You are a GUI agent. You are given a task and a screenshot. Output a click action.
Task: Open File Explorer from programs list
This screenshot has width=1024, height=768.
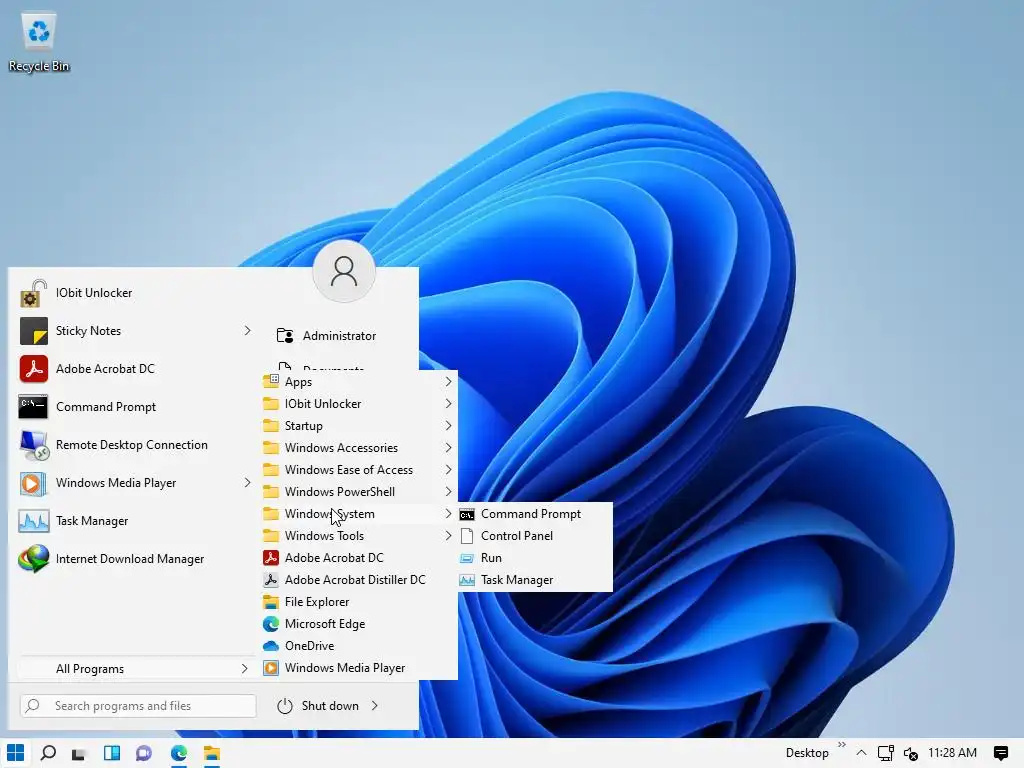(x=358, y=601)
